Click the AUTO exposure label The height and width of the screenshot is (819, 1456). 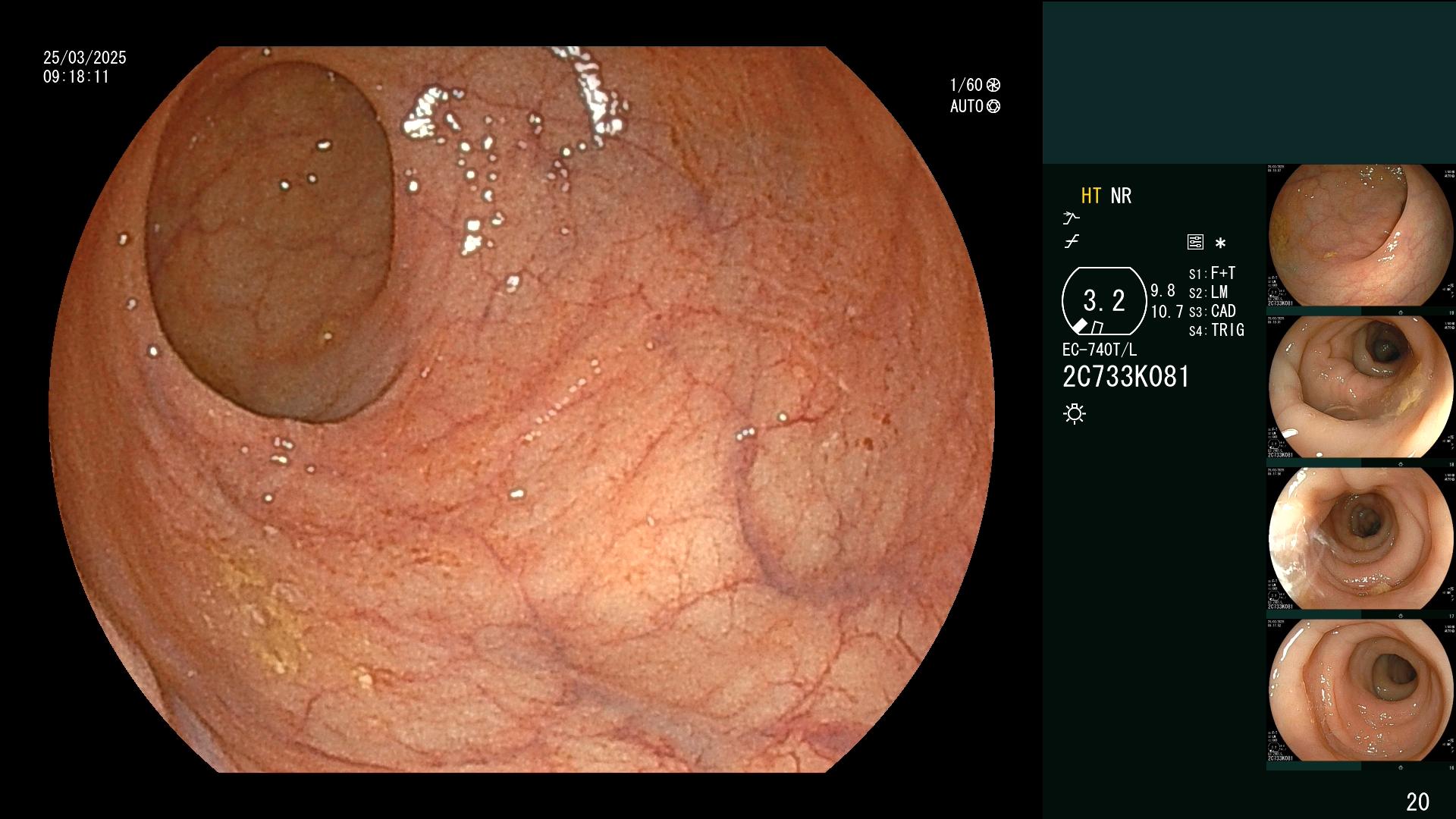[967, 106]
